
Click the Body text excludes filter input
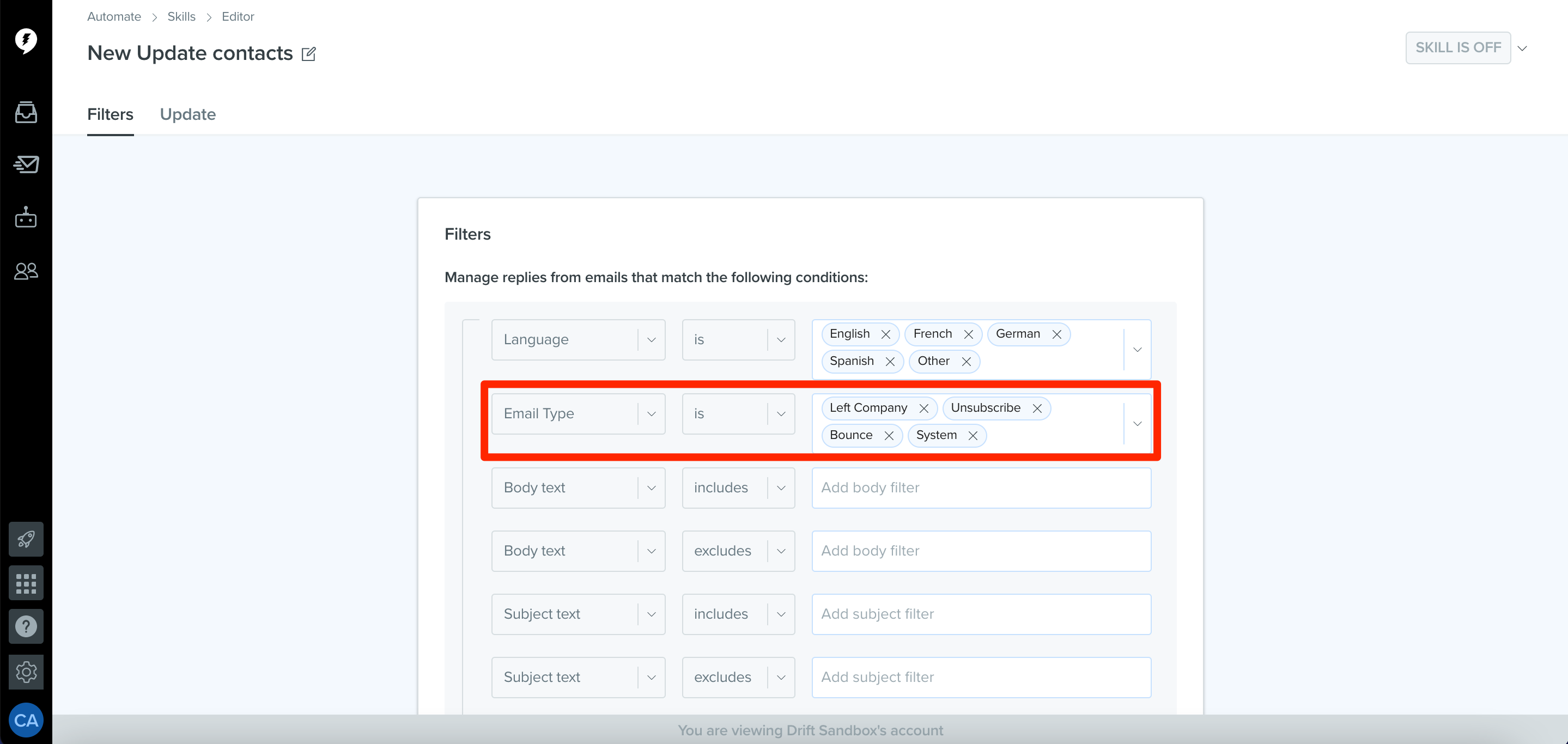981,552
